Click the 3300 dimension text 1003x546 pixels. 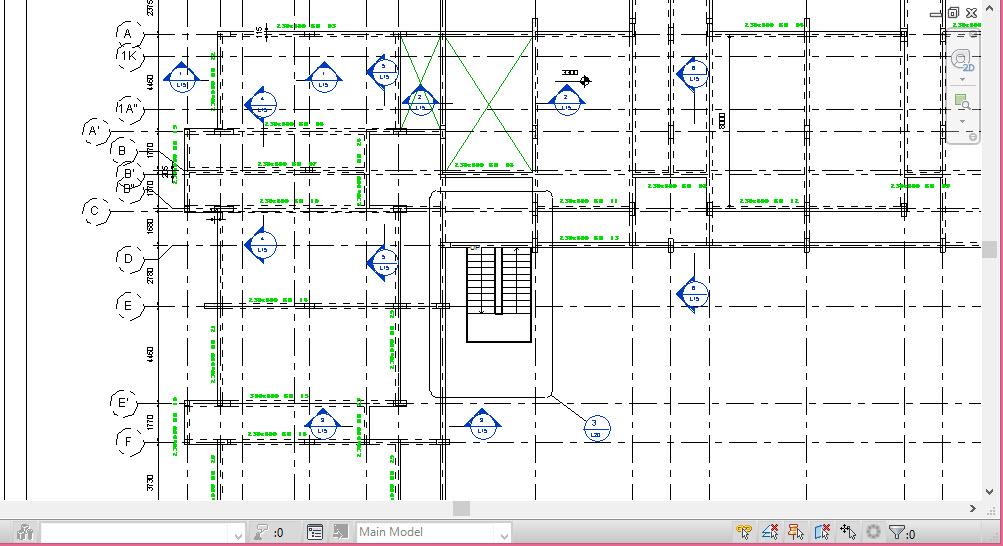[569, 73]
